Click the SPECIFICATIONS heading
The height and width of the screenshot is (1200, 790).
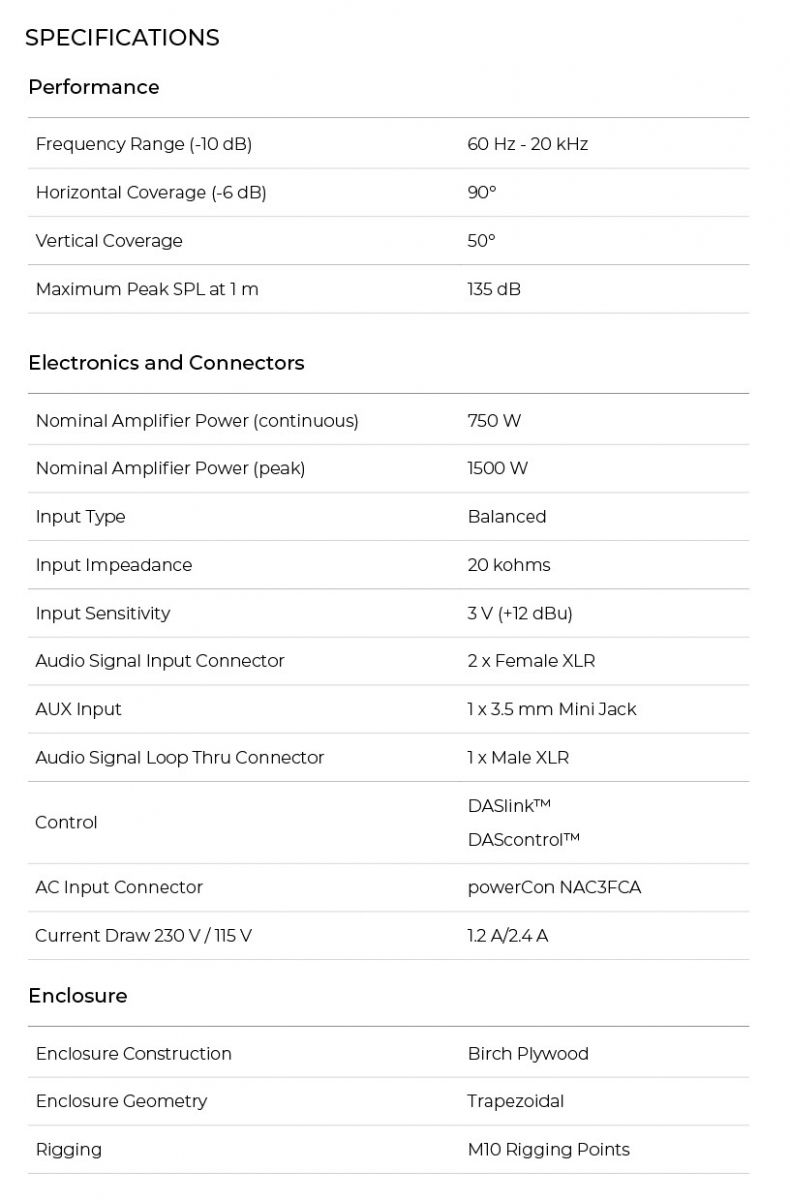coord(122,38)
